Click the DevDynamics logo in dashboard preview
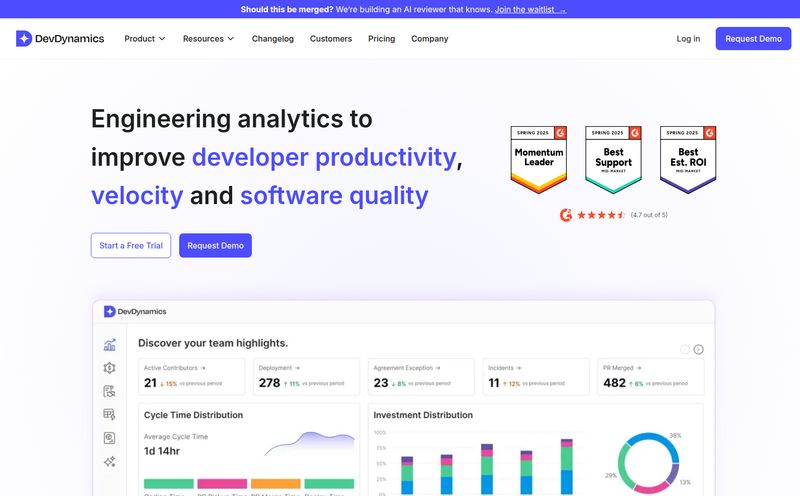Image resolution: width=800 pixels, height=496 pixels. click(x=135, y=311)
